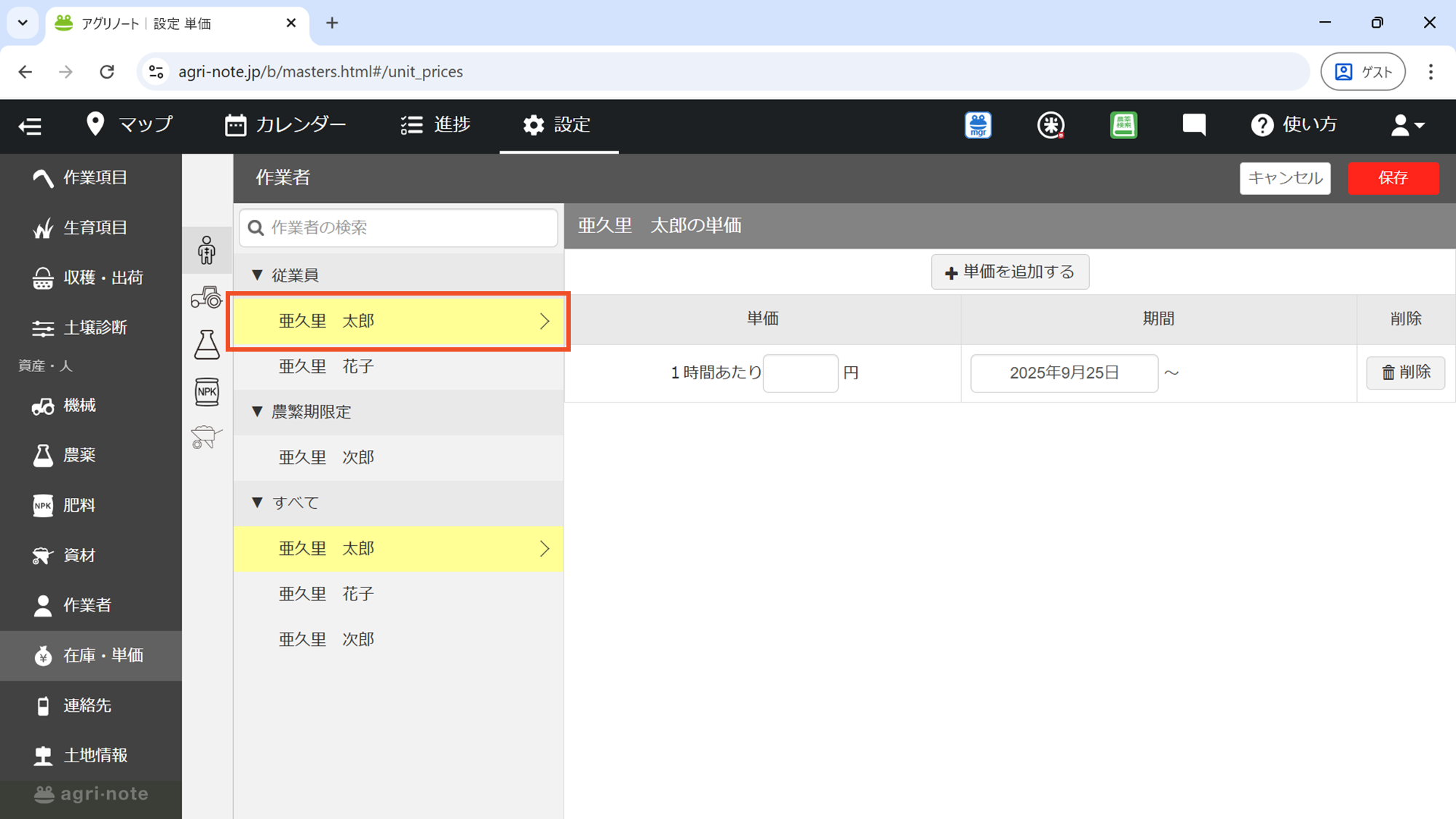
Task: Select the flask pesticide category icon
Action: 207,344
